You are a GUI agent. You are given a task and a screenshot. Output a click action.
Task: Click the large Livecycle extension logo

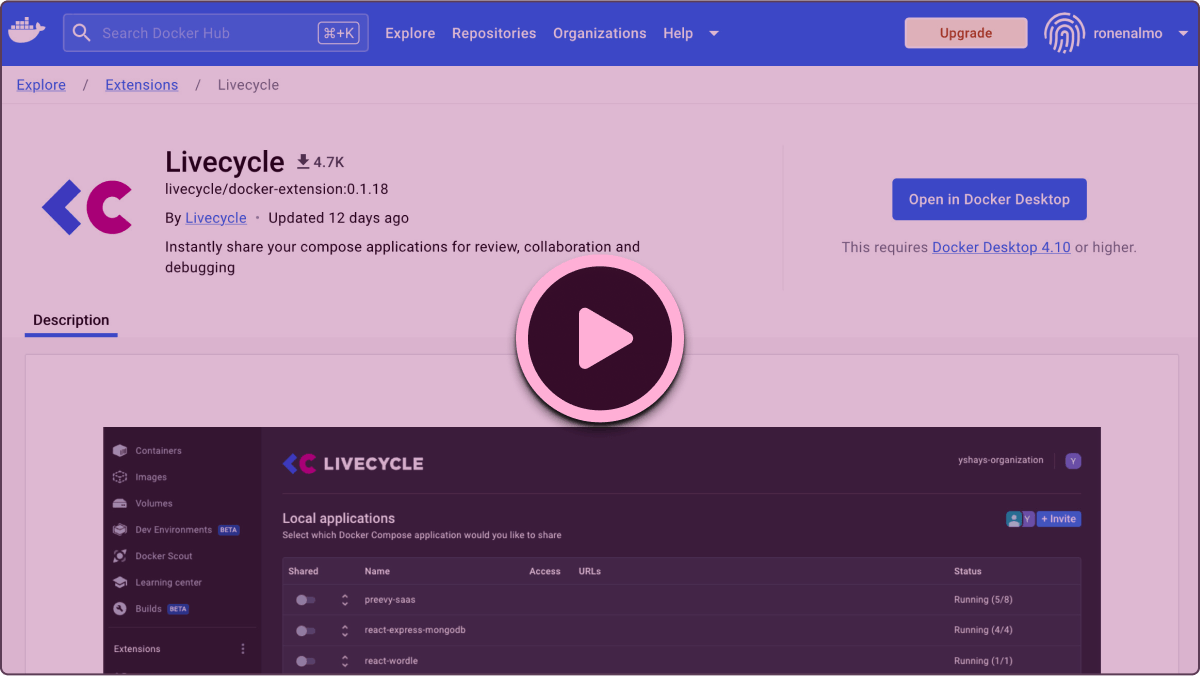87,207
